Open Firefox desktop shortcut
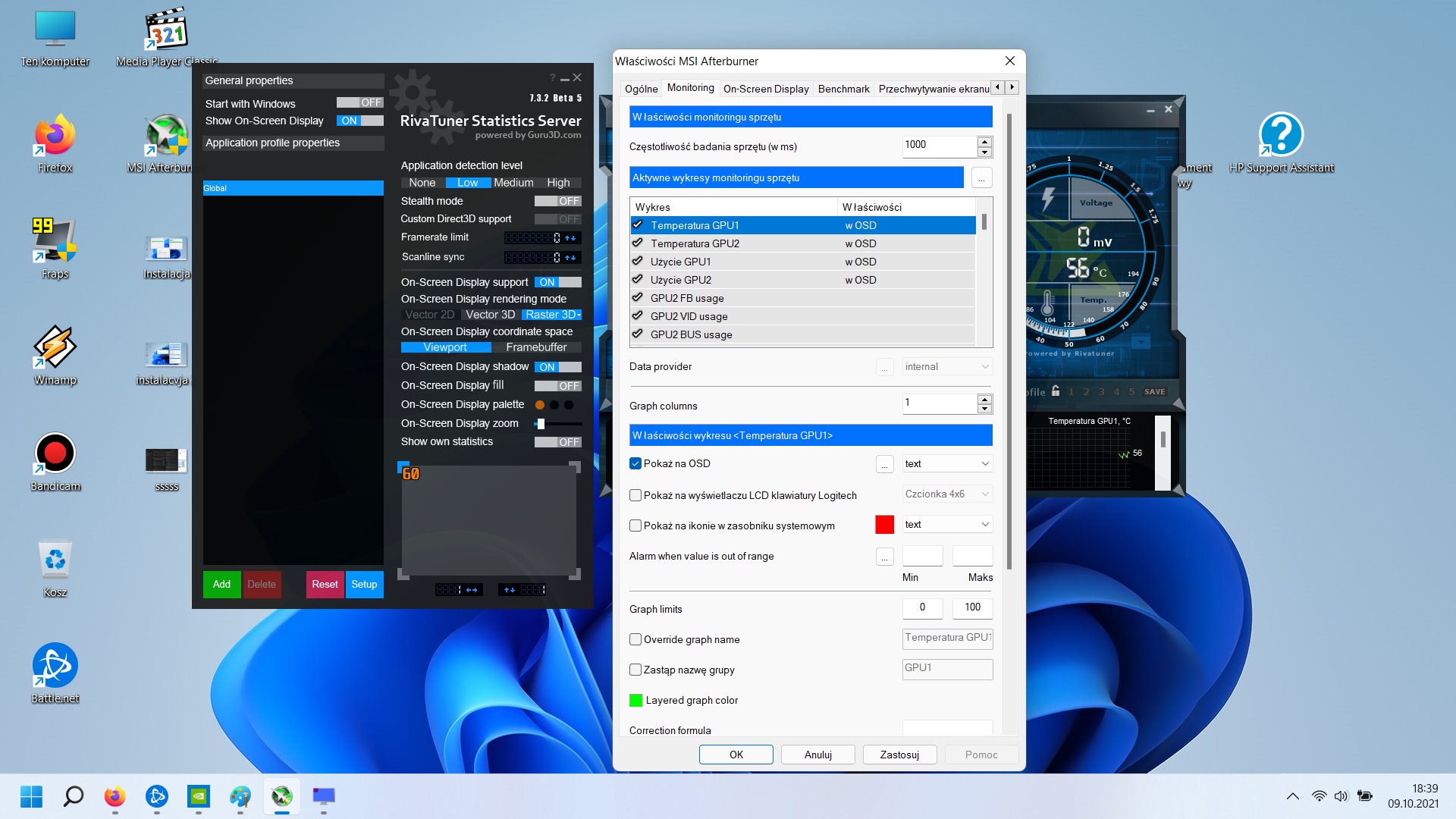This screenshot has height=819, width=1456. [x=55, y=144]
